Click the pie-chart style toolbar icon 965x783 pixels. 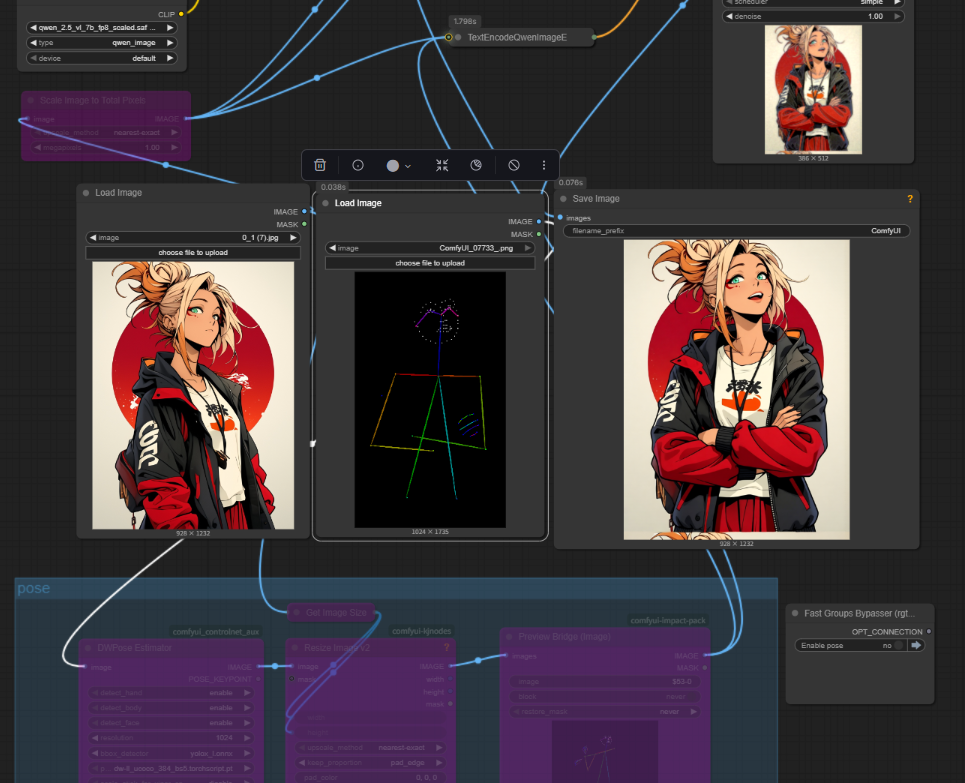click(x=476, y=165)
